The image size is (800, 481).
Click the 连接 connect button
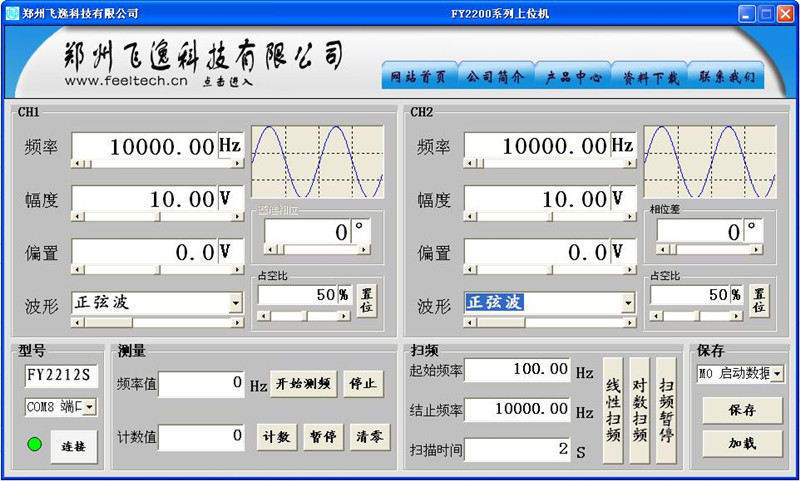(x=73, y=446)
